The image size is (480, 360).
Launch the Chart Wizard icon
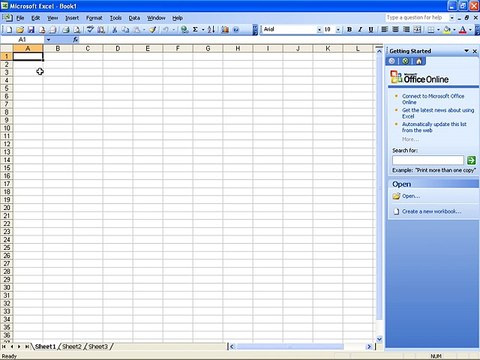coord(225,30)
